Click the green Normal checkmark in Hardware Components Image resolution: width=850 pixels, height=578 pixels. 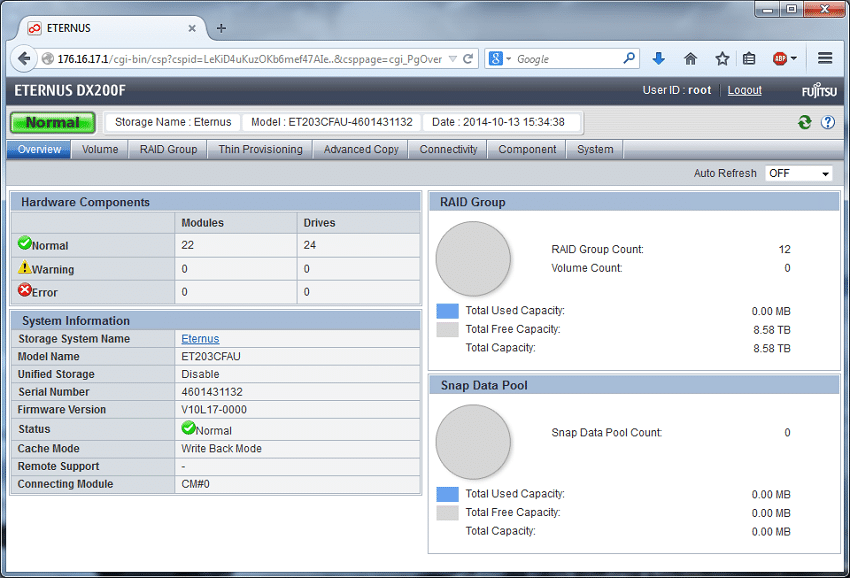pos(24,243)
